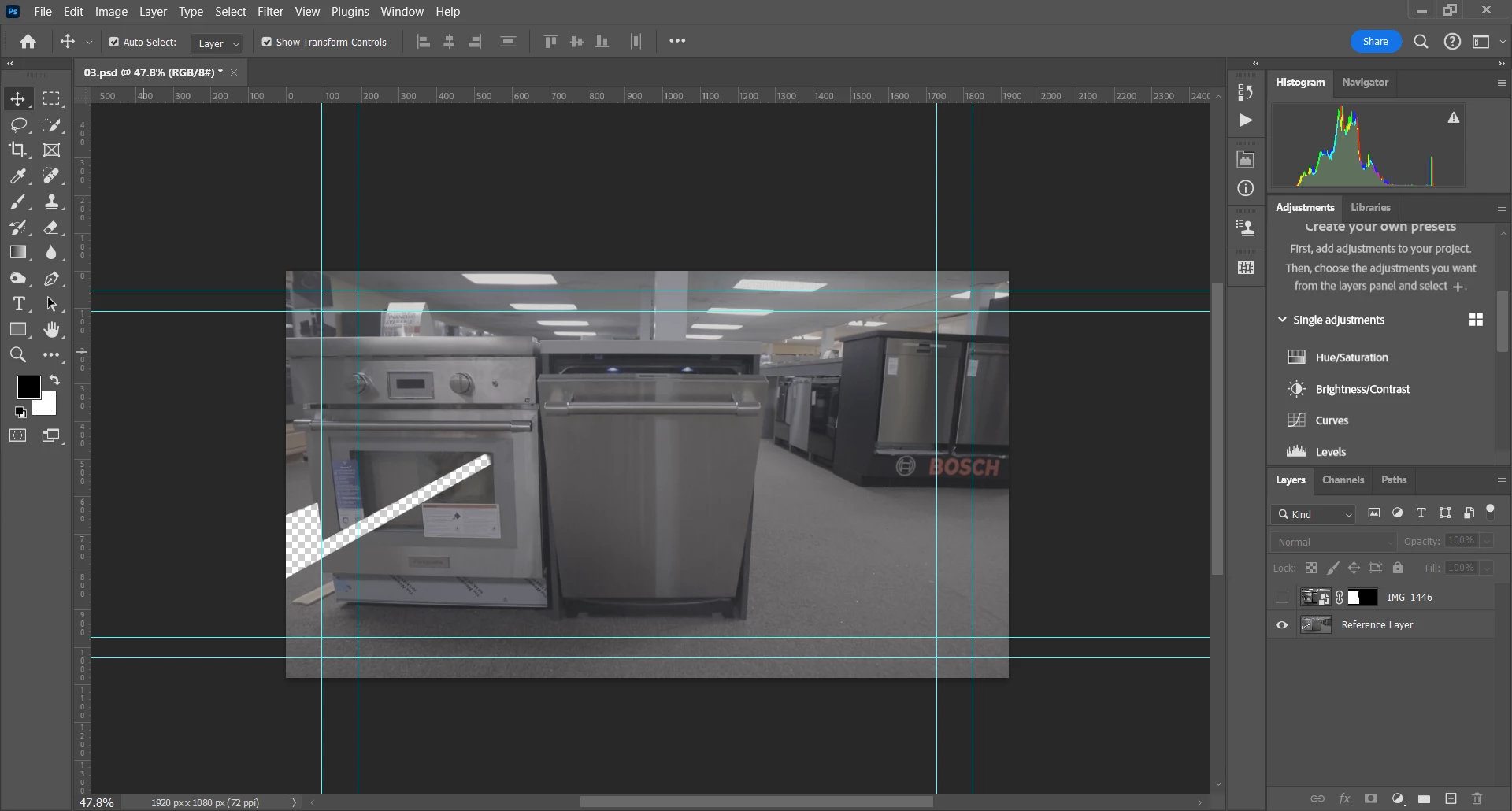Open the Info panel icon
1512x811 pixels.
1245,188
